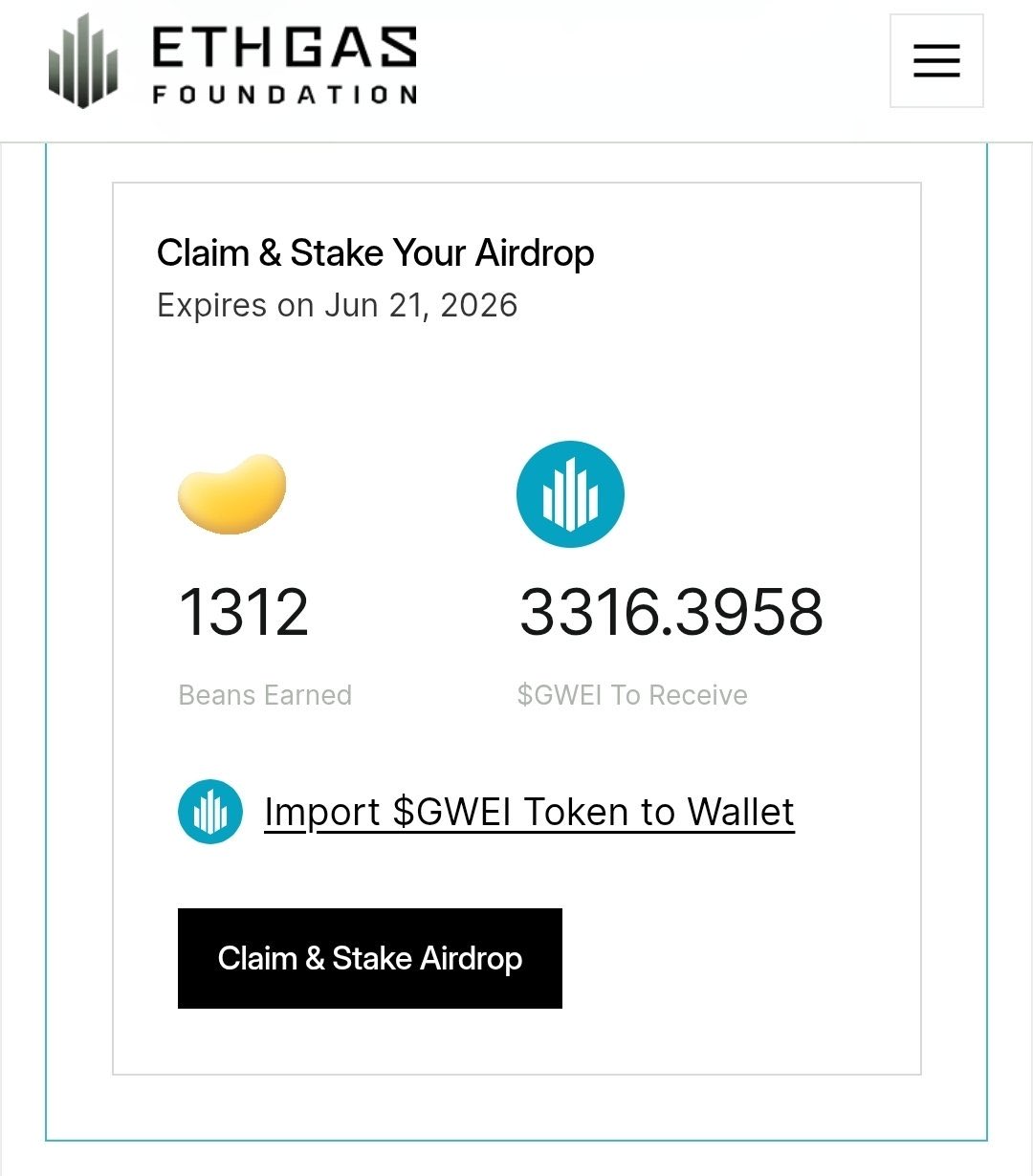Open the hamburger navigation menu
The width and height of the screenshot is (1033, 1176).
coord(935,61)
